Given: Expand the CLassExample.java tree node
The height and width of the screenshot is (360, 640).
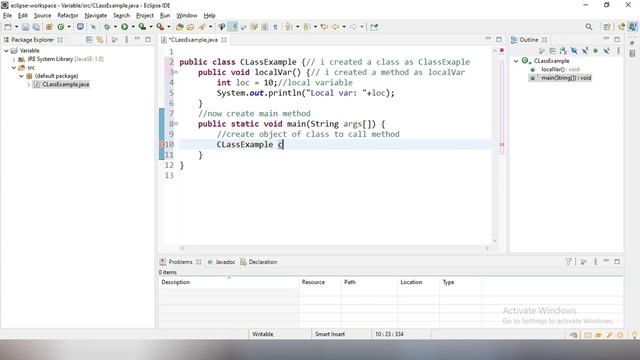Looking at the screenshot, I should click(29, 84).
